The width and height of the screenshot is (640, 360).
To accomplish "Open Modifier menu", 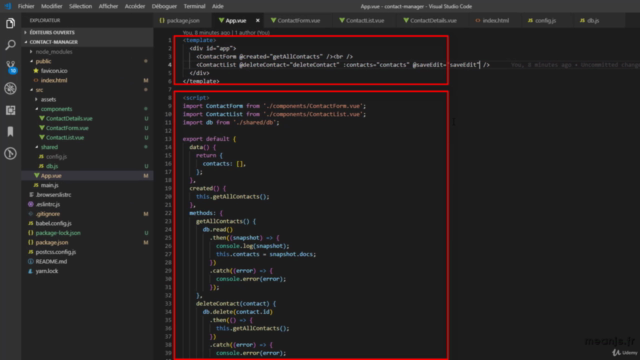I will point(52,6).
